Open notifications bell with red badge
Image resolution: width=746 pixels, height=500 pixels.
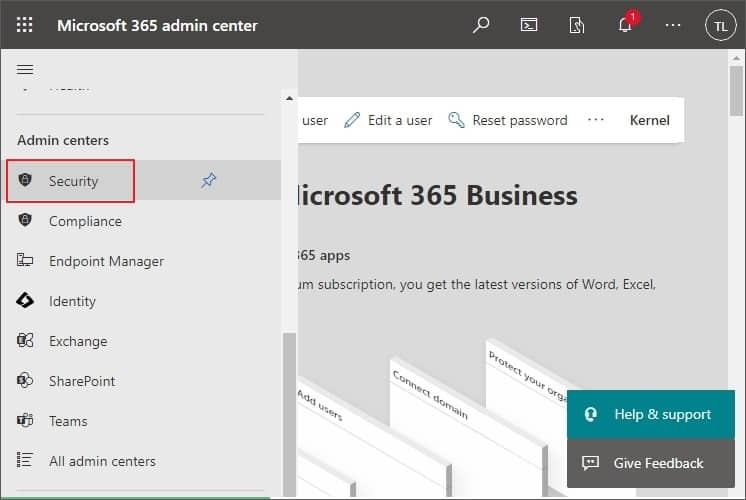pyautogui.click(x=626, y=23)
